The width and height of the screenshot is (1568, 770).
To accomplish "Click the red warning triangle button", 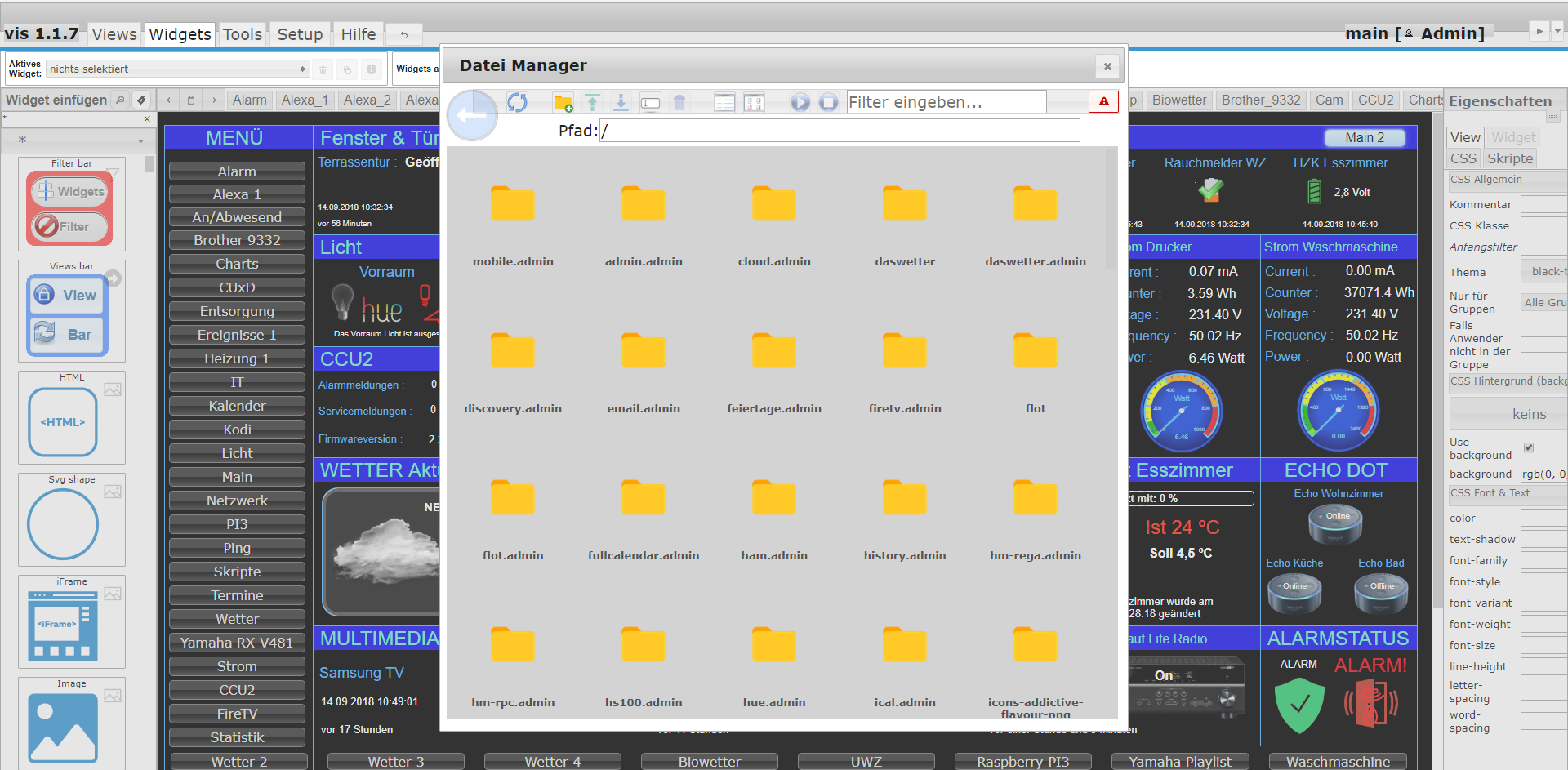I will click(x=1103, y=101).
